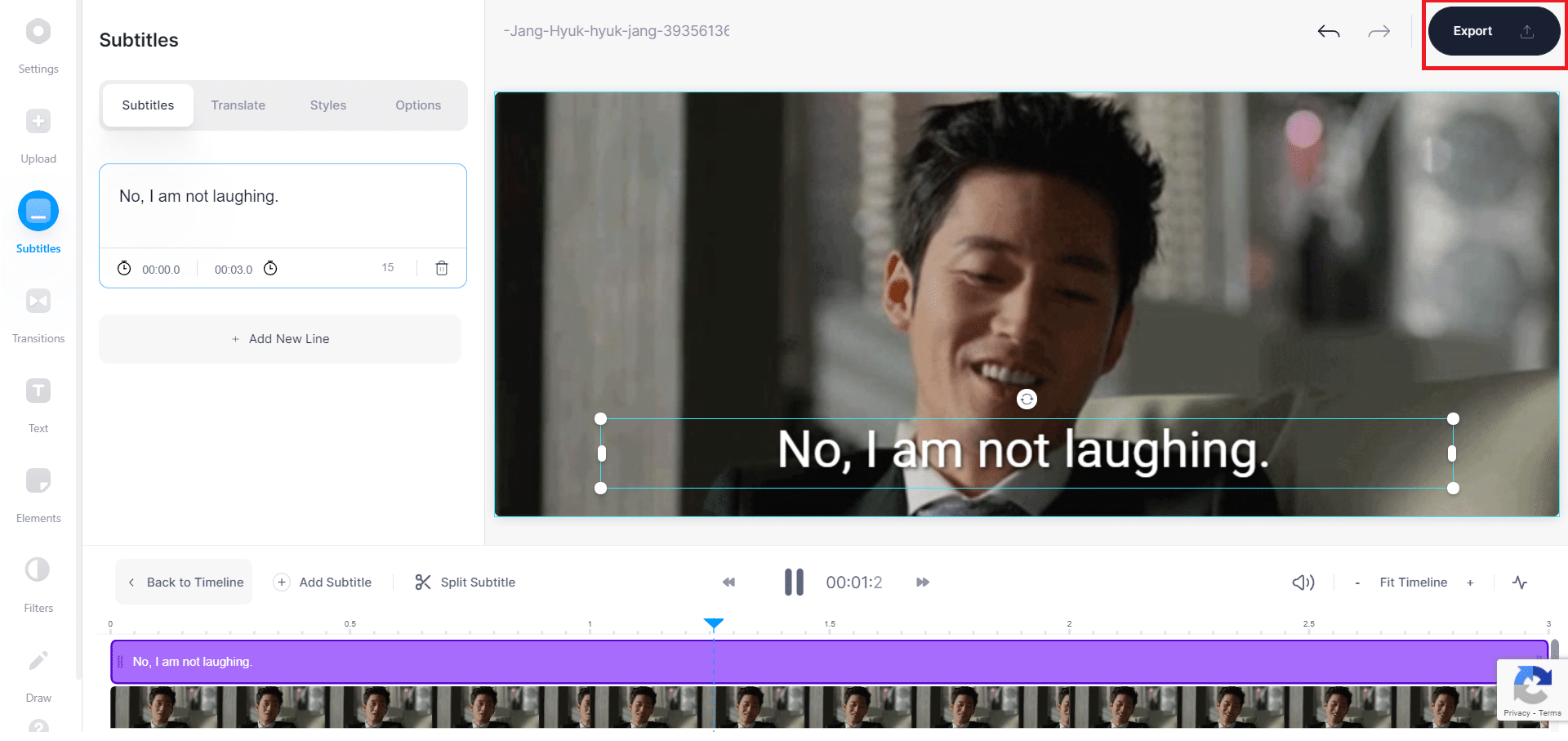Viewport: 1568px width, 741px height.
Task: Delete the subtitle line with trash icon
Action: (441, 268)
